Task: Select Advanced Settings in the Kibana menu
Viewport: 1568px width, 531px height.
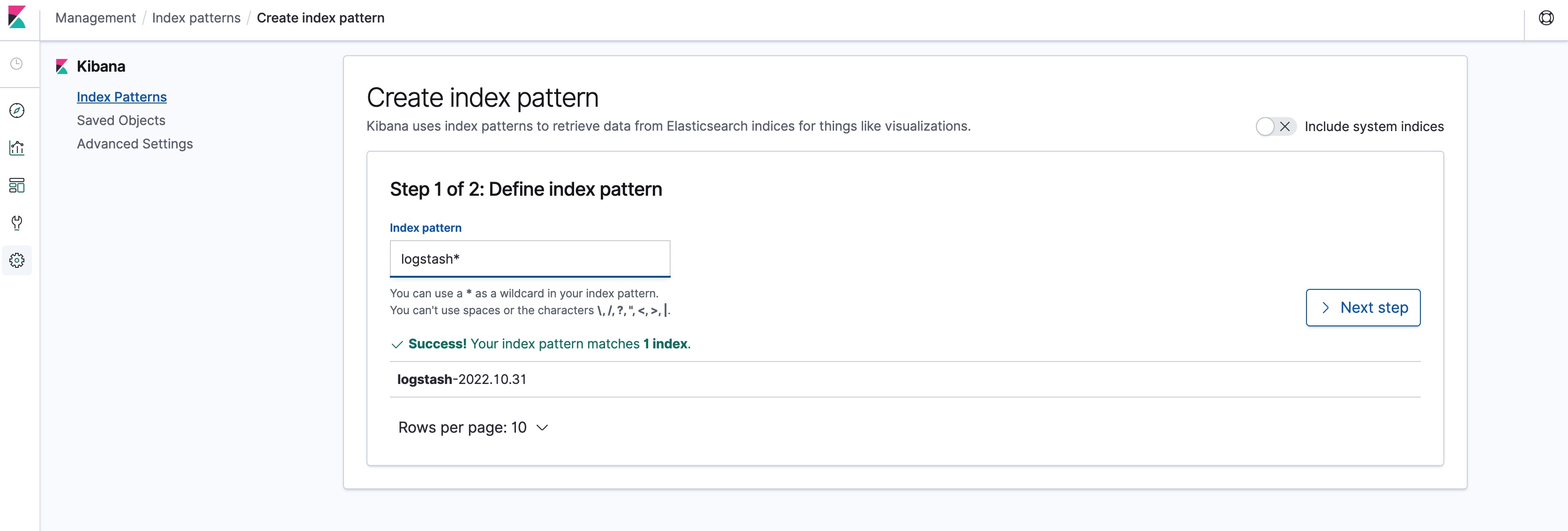Action: [134, 144]
